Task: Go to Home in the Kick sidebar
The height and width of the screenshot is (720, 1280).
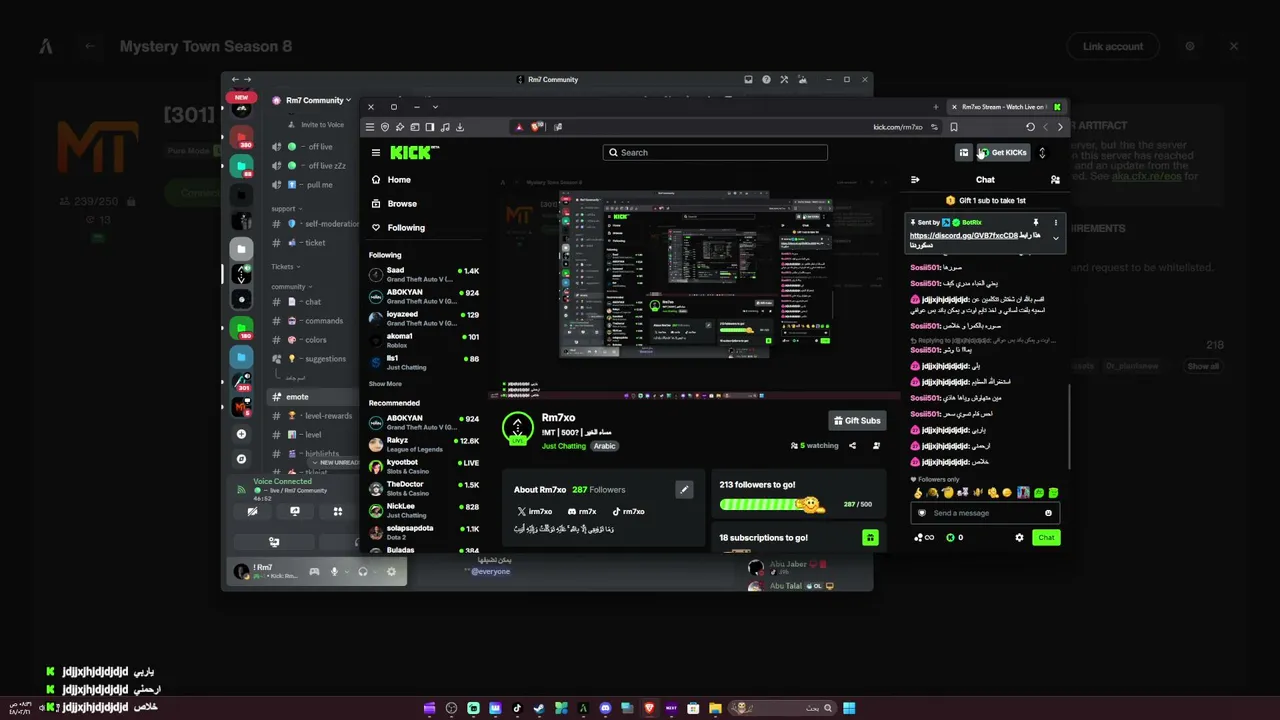Action: (391, 180)
